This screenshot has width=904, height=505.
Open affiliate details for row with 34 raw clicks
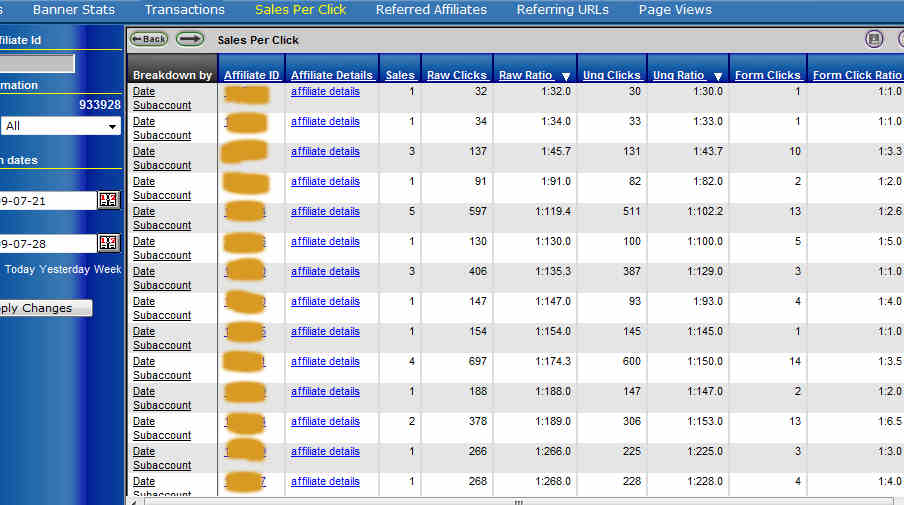click(x=325, y=121)
